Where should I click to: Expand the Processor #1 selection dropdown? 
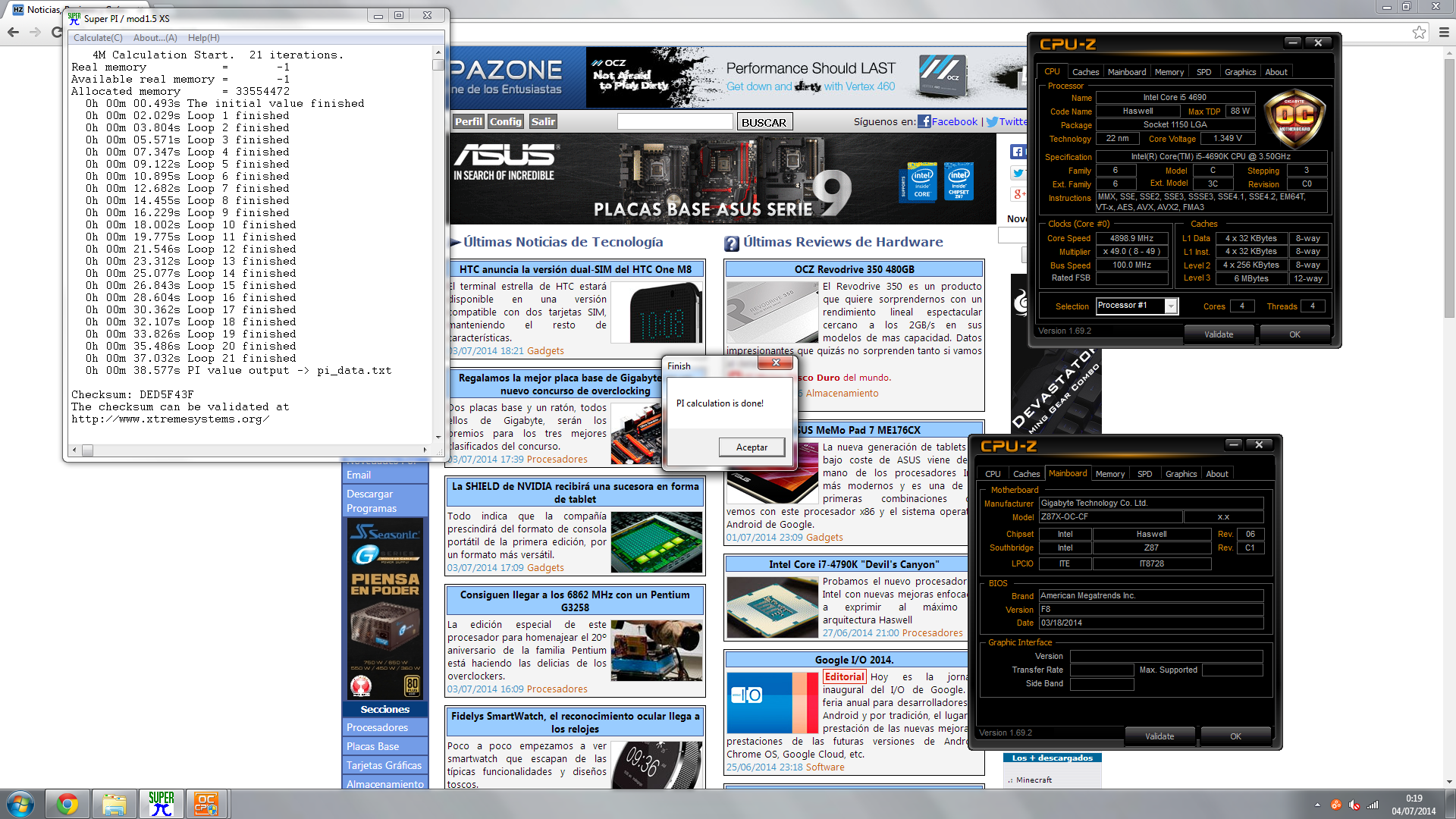1171,306
